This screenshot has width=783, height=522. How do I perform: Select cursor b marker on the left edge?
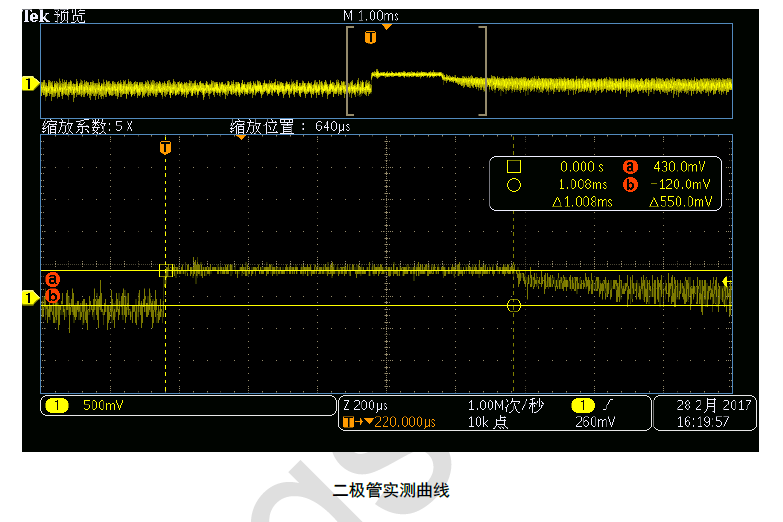53,296
